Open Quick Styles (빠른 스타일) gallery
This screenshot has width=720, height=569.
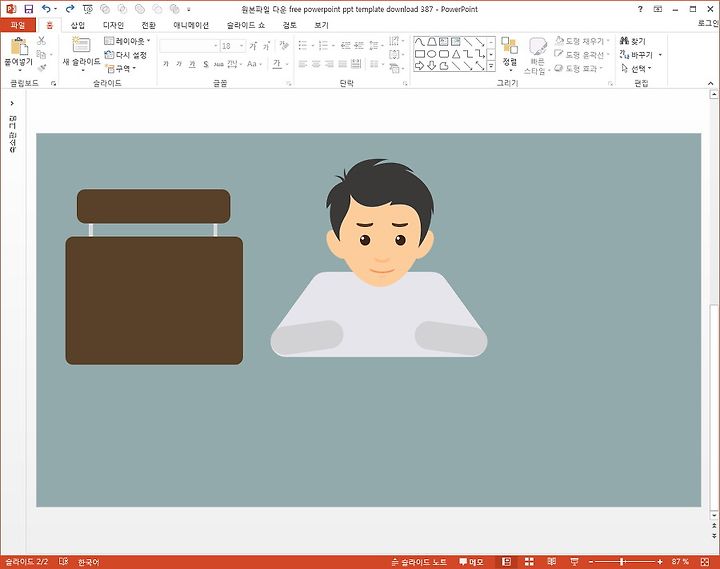point(536,56)
